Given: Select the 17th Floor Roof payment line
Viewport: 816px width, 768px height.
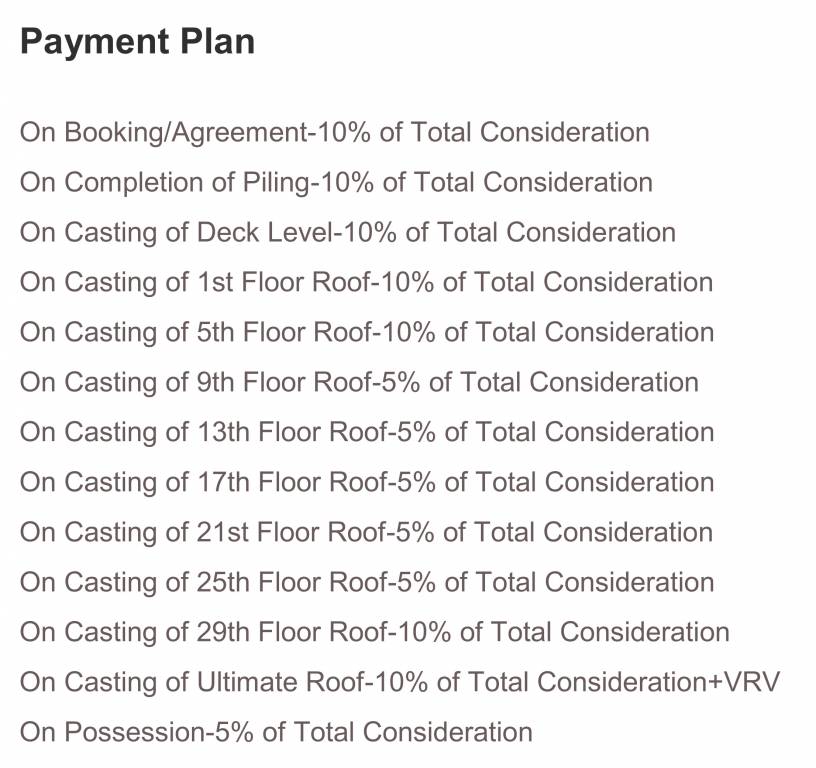Looking at the screenshot, I should (x=366, y=482).
